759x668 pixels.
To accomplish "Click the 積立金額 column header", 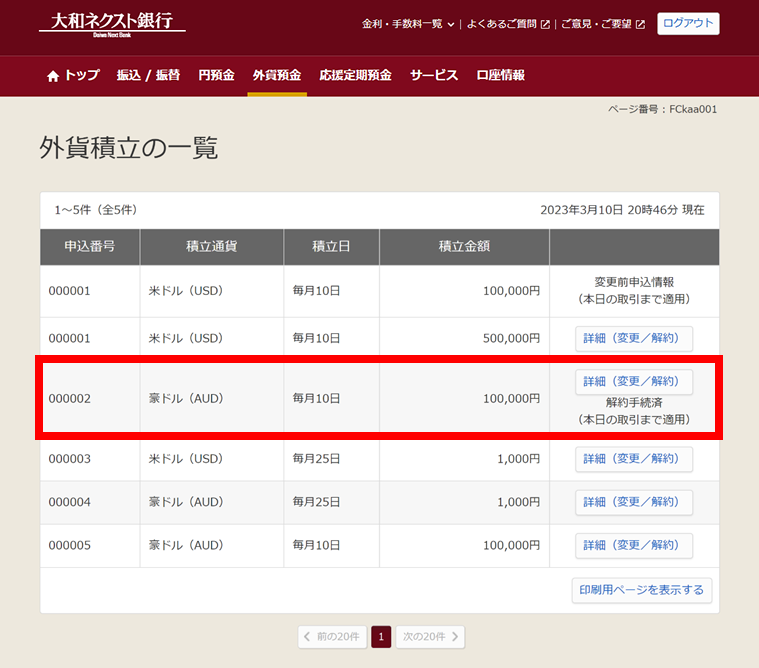I will 464,246.
